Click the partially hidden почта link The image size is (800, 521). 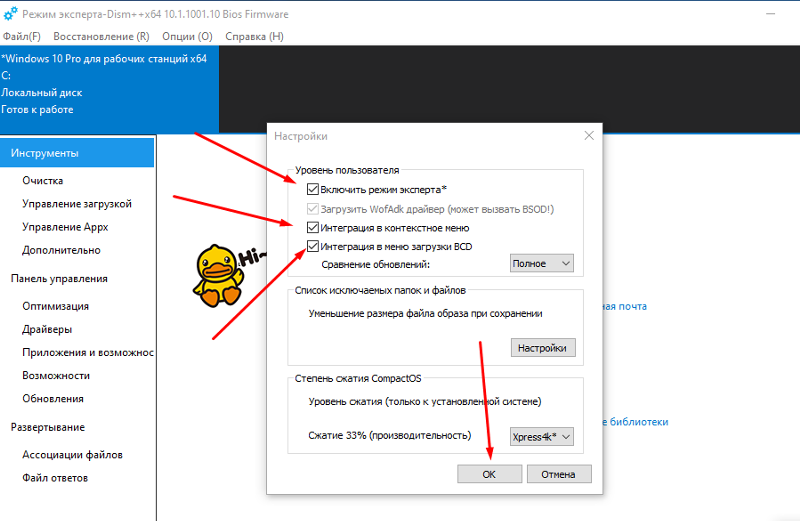pyautogui.click(x=624, y=306)
